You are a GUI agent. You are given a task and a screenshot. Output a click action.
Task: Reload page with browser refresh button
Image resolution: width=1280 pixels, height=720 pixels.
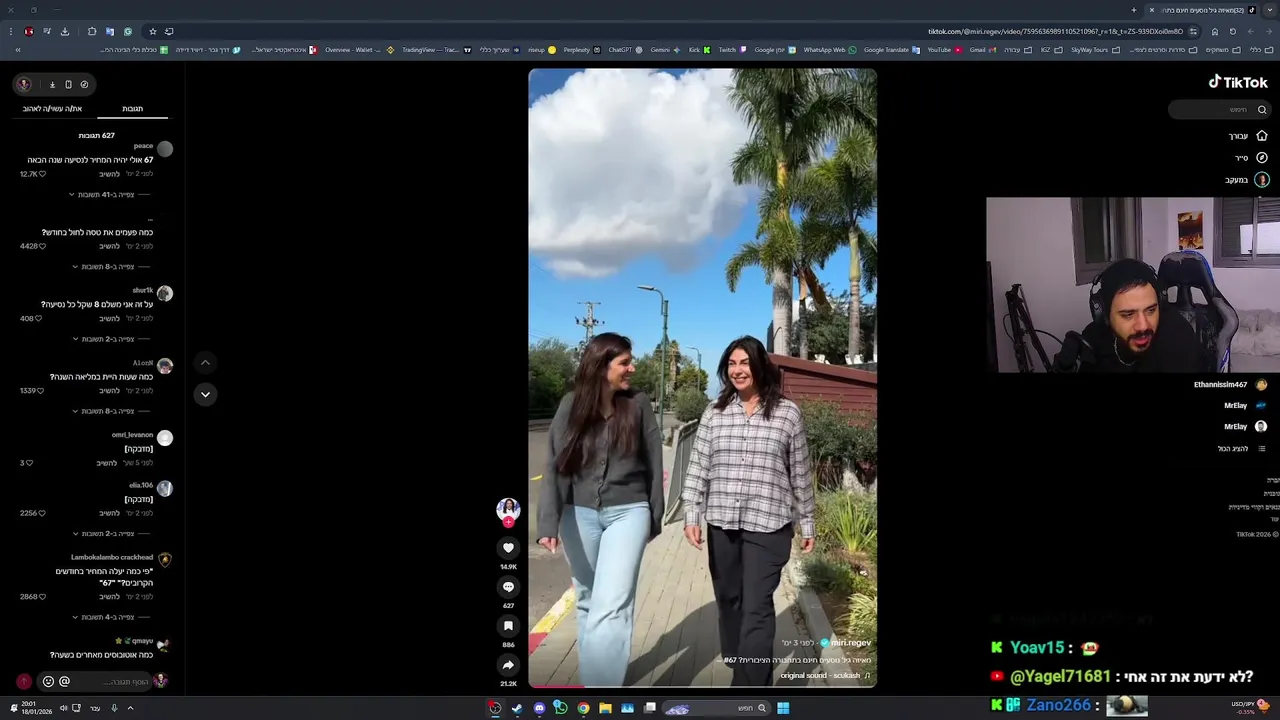[1233, 31]
